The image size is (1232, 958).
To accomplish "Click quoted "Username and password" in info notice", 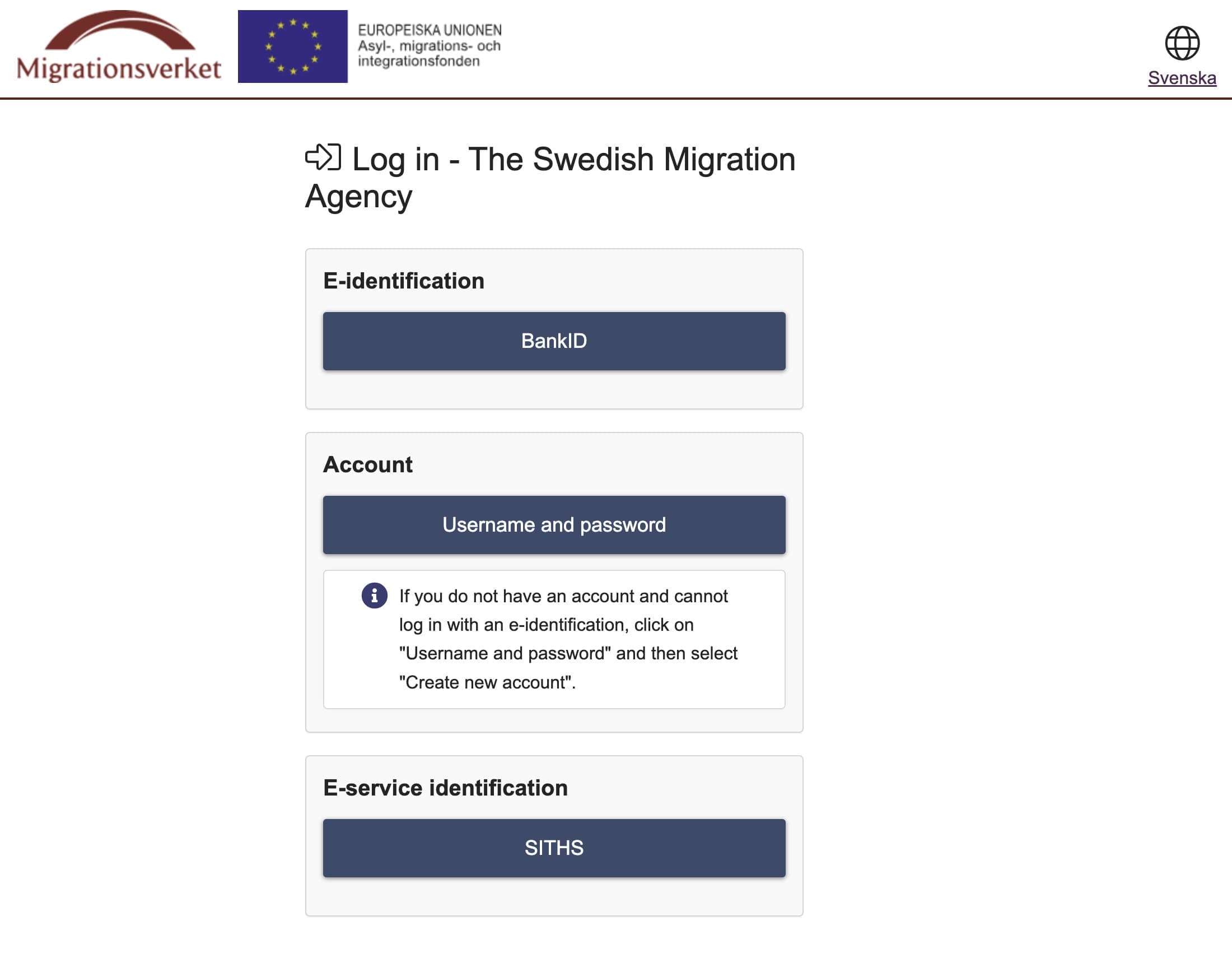I will tap(505, 653).
